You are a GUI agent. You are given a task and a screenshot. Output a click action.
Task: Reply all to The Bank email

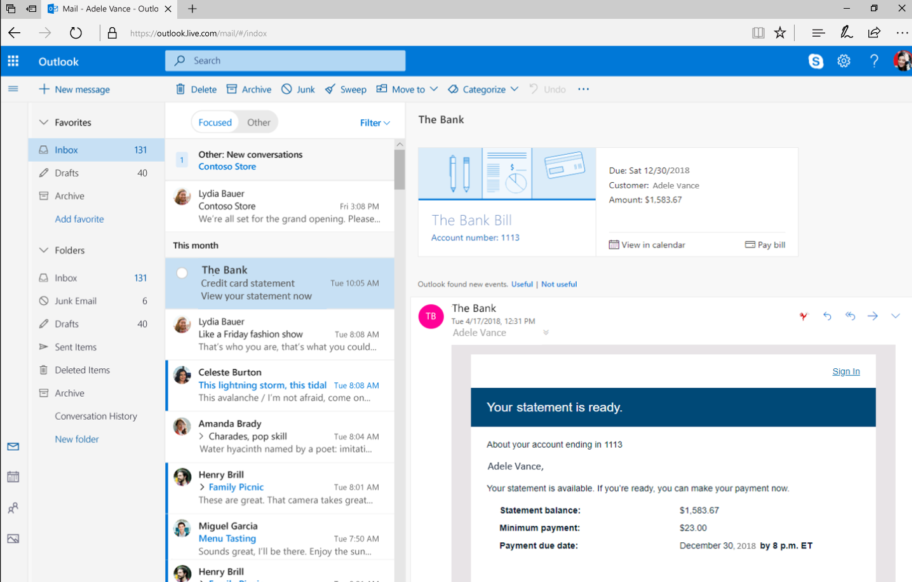(850, 316)
